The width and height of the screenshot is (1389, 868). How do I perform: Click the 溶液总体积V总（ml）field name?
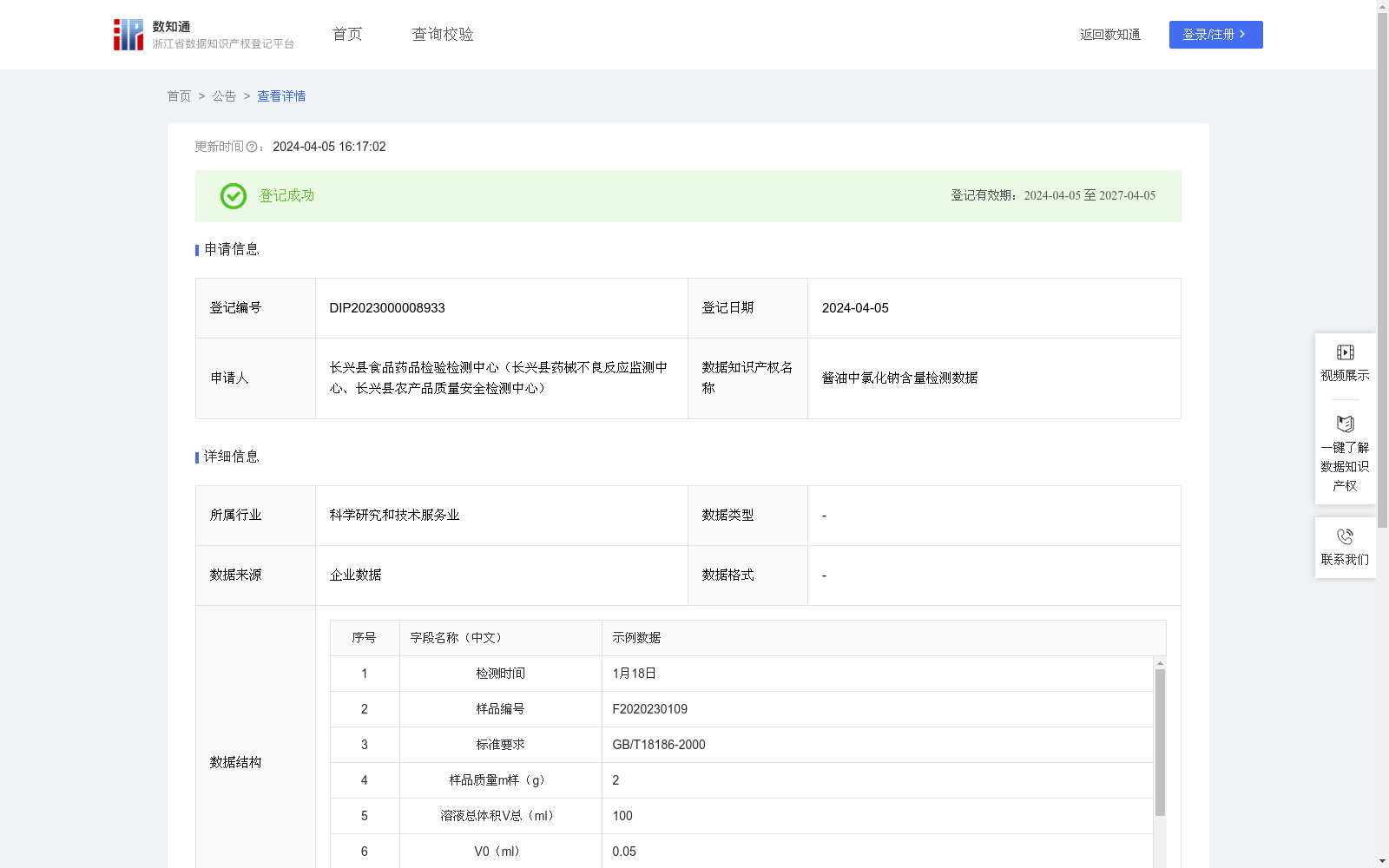pyautogui.click(x=500, y=816)
